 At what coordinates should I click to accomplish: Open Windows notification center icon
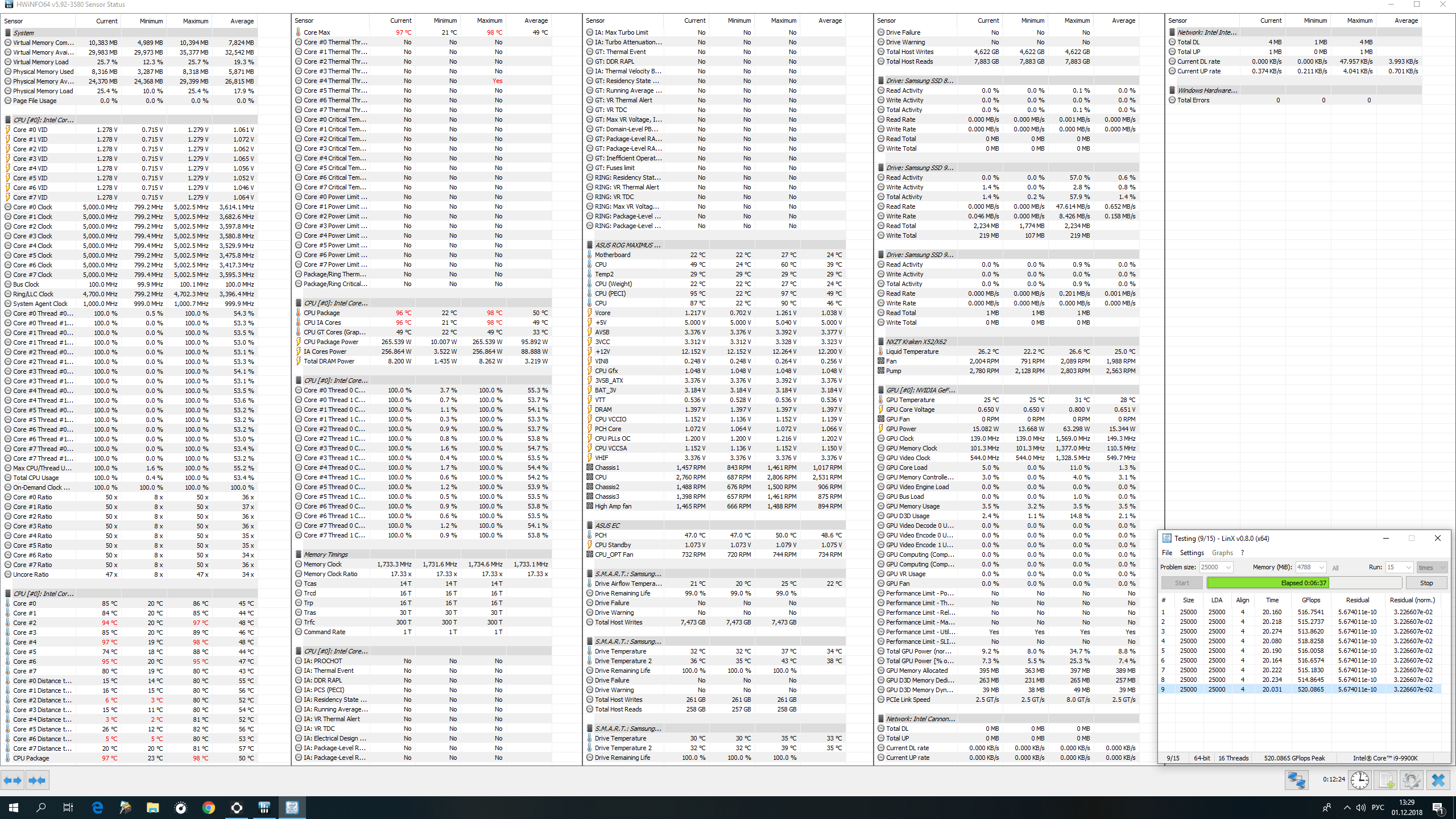click(1438, 808)
